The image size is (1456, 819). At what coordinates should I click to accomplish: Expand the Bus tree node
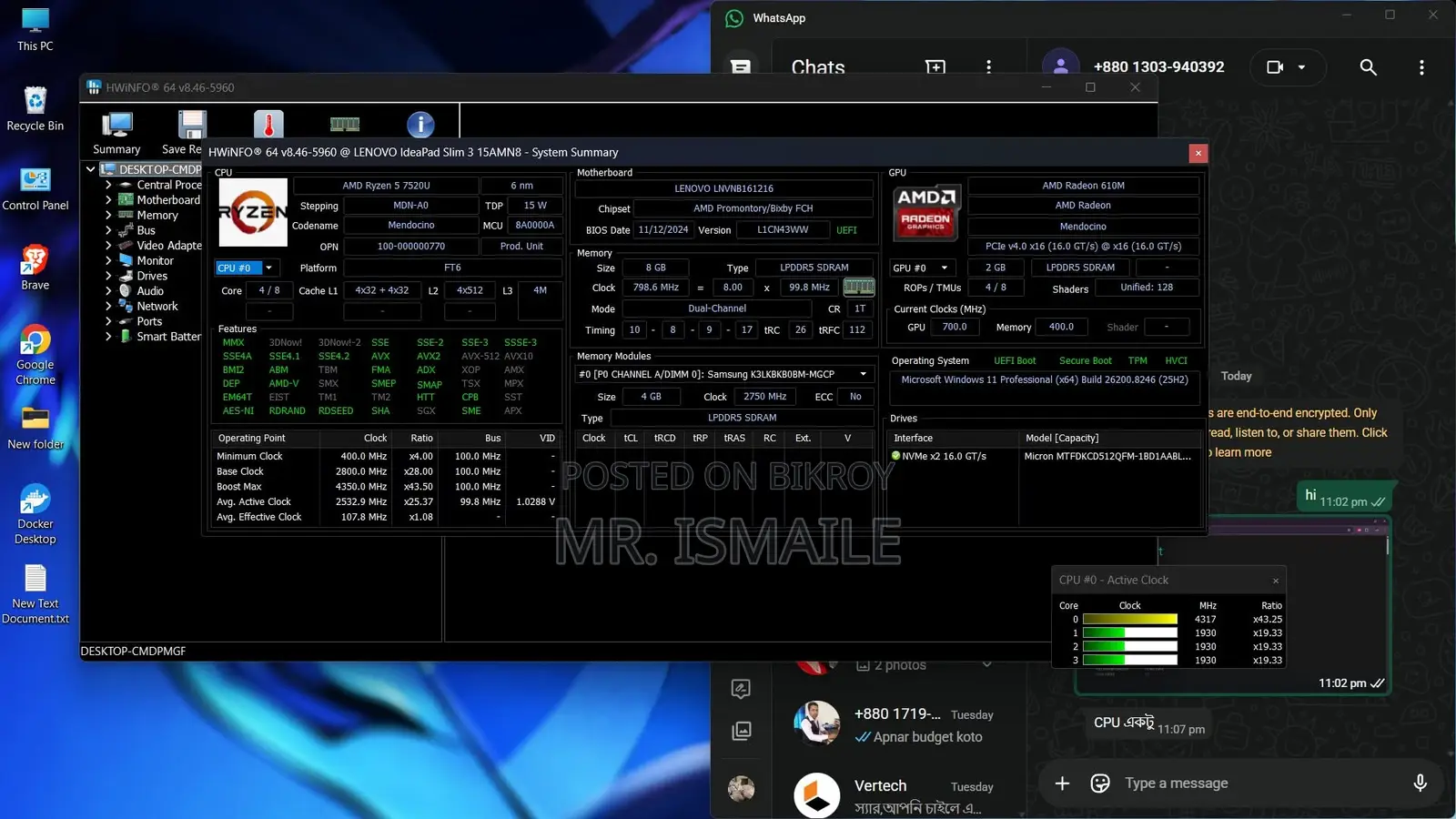[x=108, y=230]
